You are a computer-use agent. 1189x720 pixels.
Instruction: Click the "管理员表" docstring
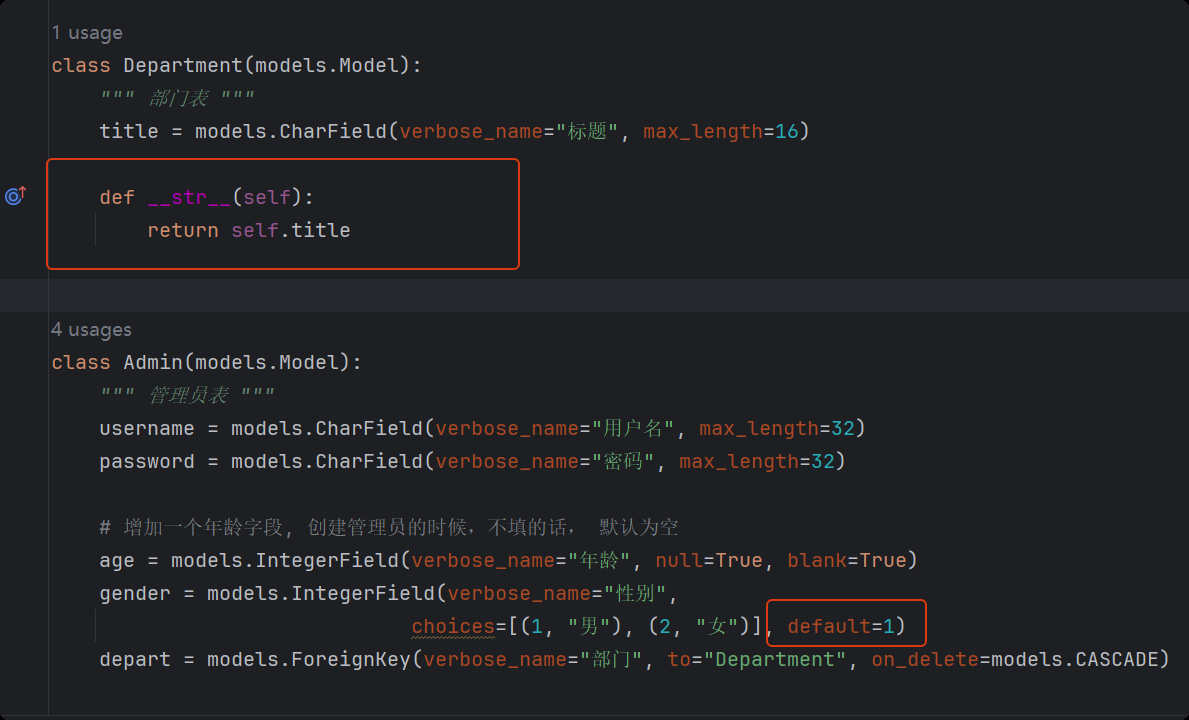[x=187, y=396]
